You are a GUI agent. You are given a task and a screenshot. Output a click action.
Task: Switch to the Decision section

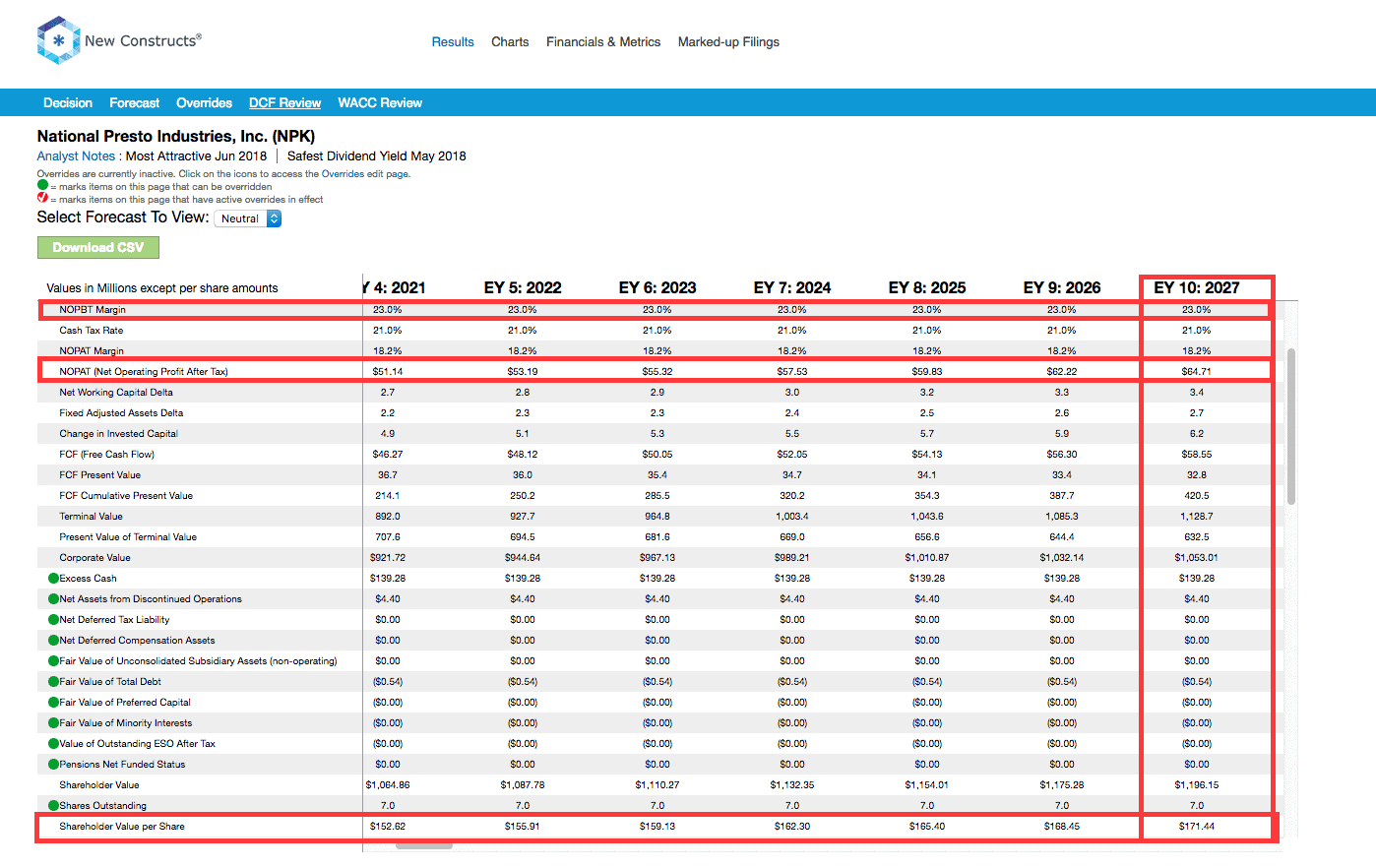(68, 102)
